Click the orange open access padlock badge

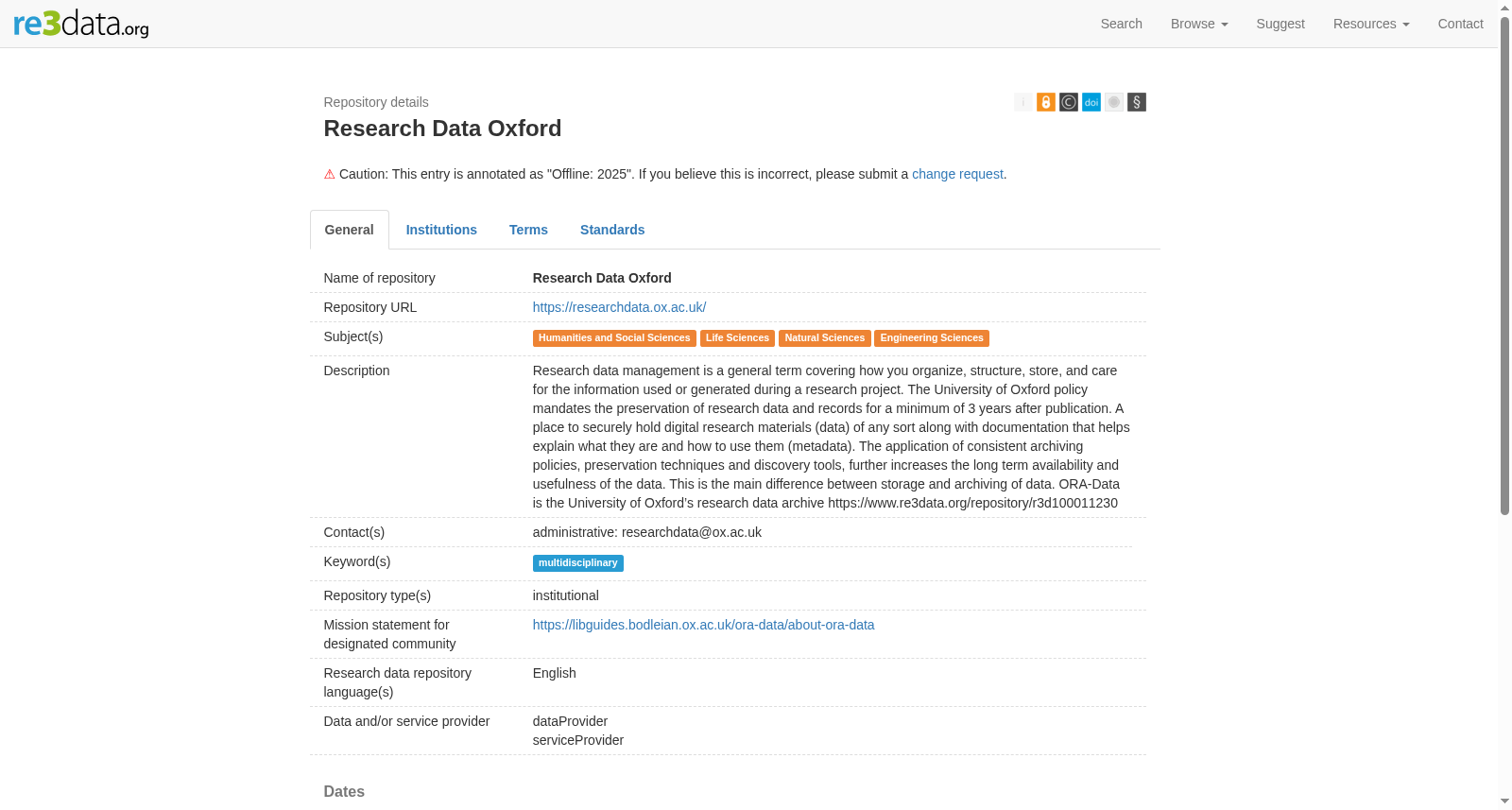[x=1046, y=102]
